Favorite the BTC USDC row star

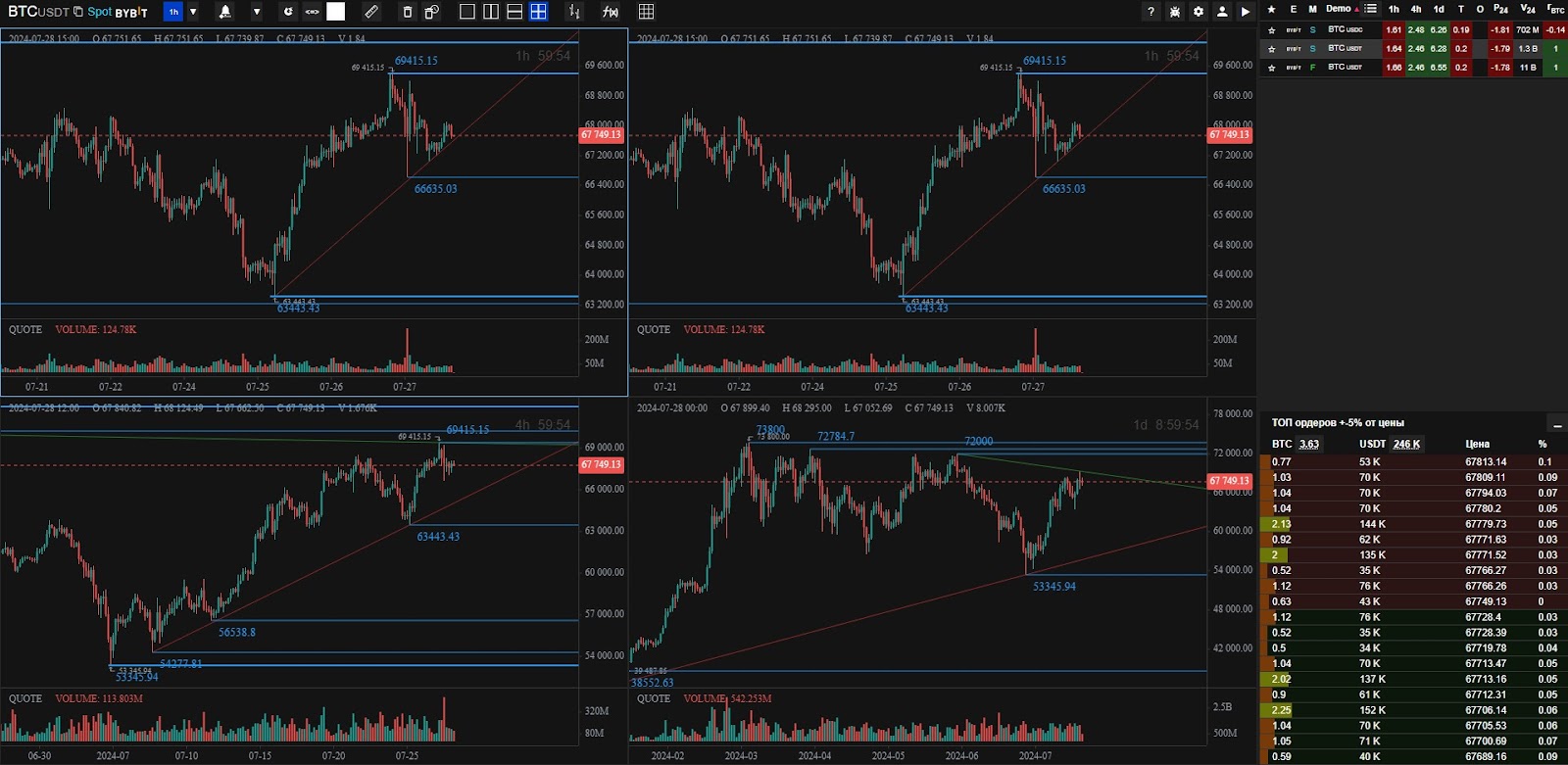[x=1272, y=30]
